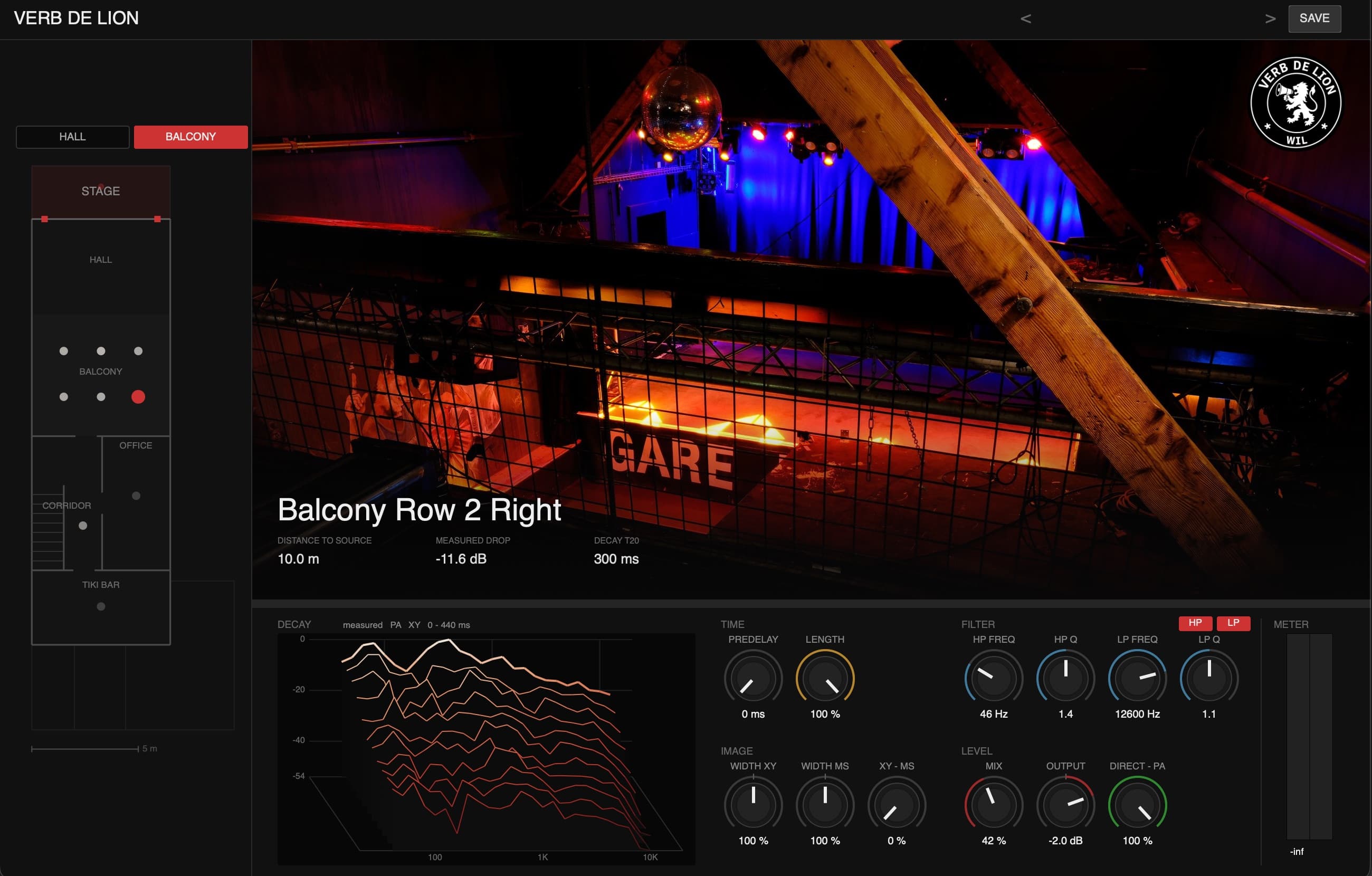The image size is (1372, 876).
Task: Click the SAVE button
Action: point(1314,18)
